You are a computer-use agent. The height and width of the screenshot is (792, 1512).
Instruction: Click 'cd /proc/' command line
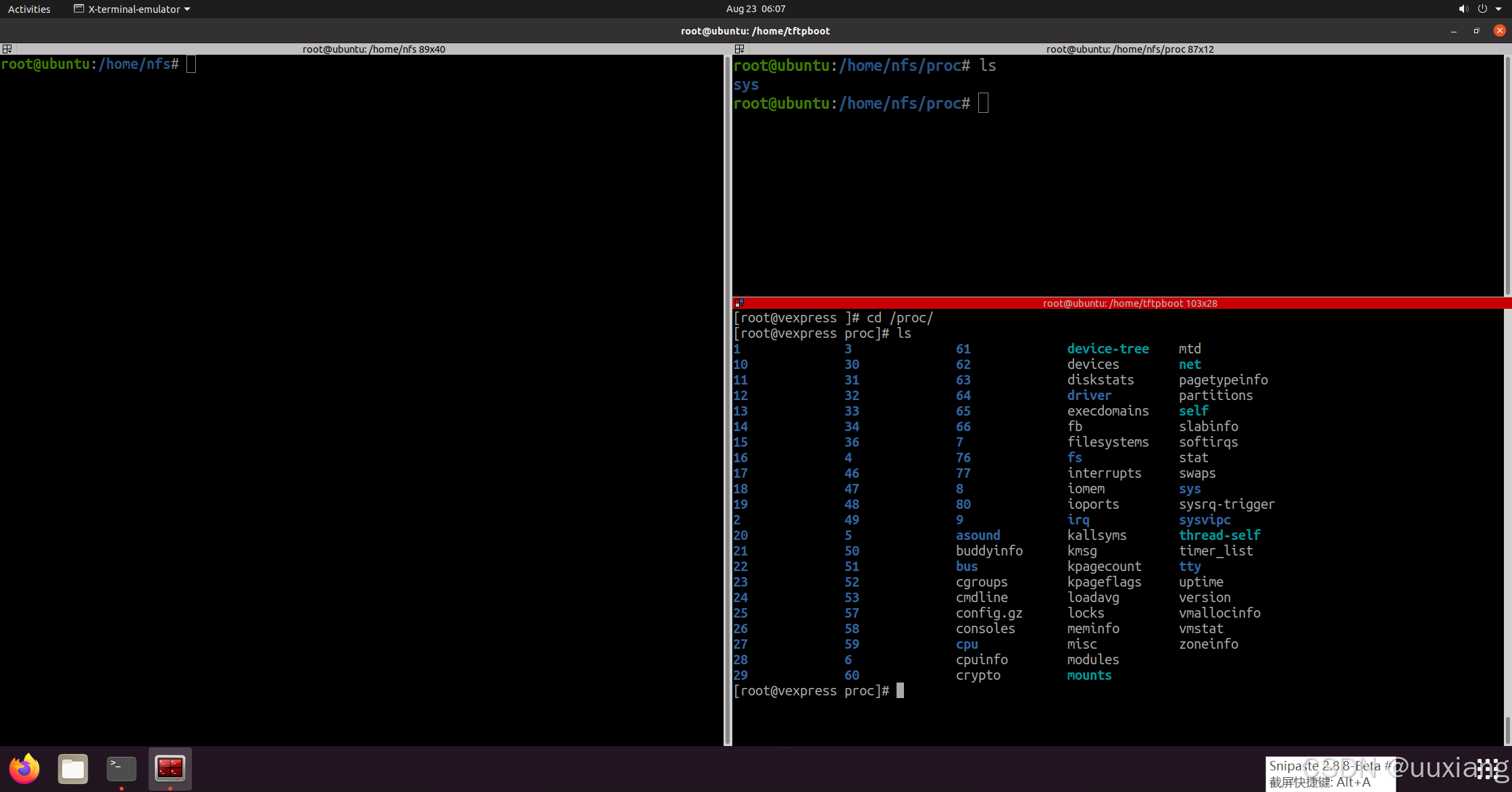coord(900,318)
